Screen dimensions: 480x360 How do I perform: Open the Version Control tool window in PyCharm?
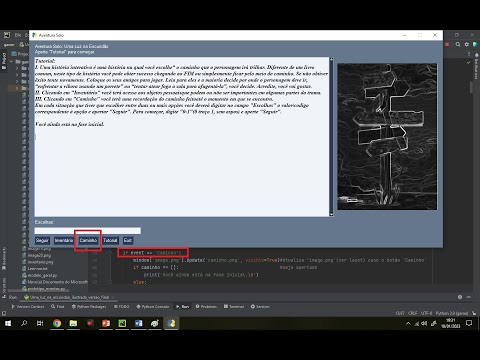tap(28, 306)
